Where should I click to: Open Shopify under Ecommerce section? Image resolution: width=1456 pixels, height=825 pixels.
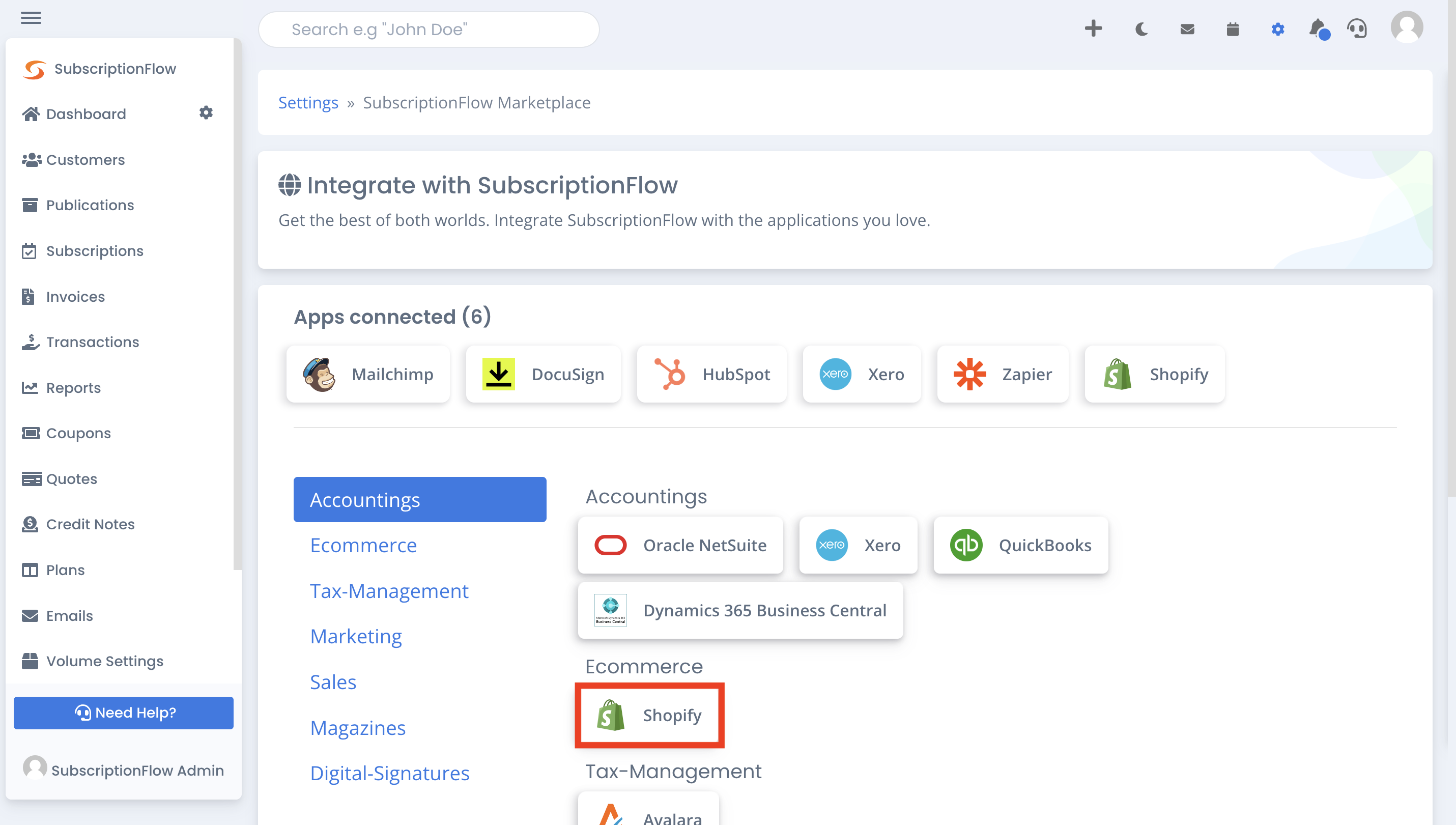649,716
